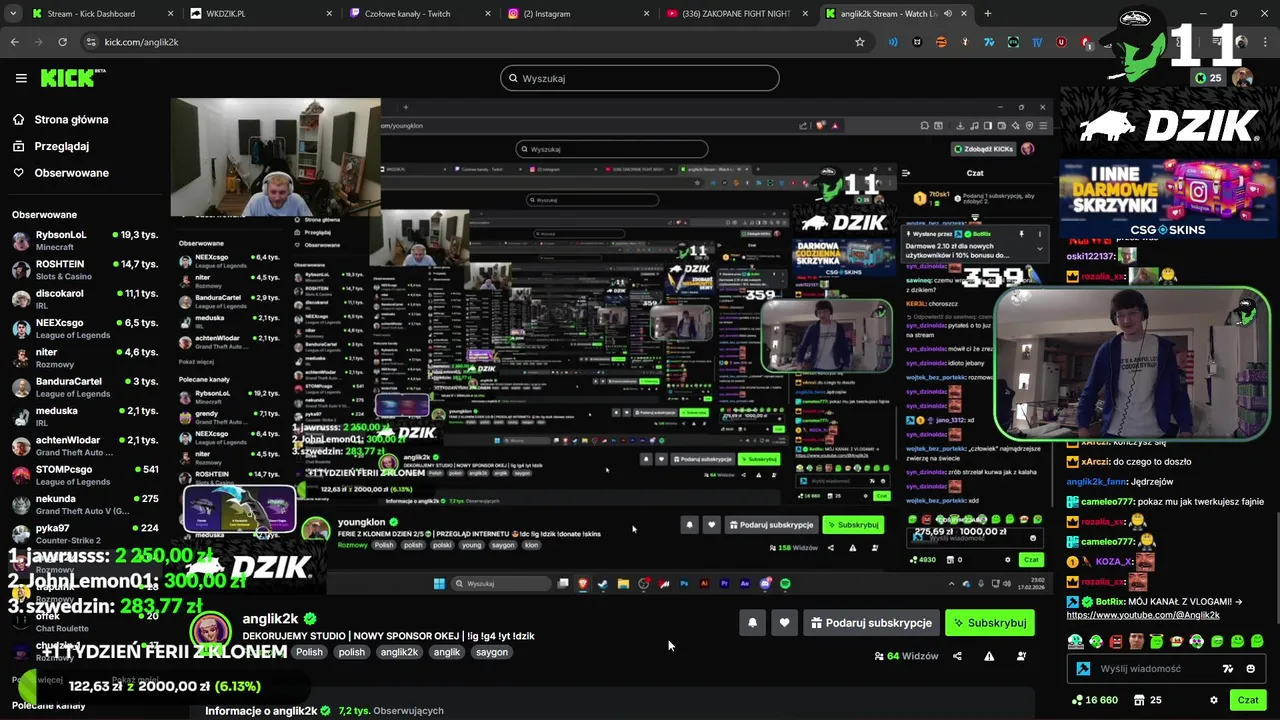The height and width of the screenshot is (720, 1280).
Task: Open the Kick hamburger sidebar menu
Action: pos(21,78)
